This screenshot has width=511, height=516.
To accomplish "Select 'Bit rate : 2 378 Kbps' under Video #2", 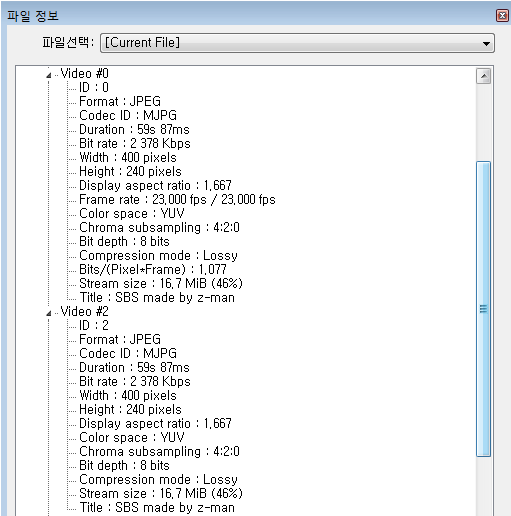I will [135, 381].
